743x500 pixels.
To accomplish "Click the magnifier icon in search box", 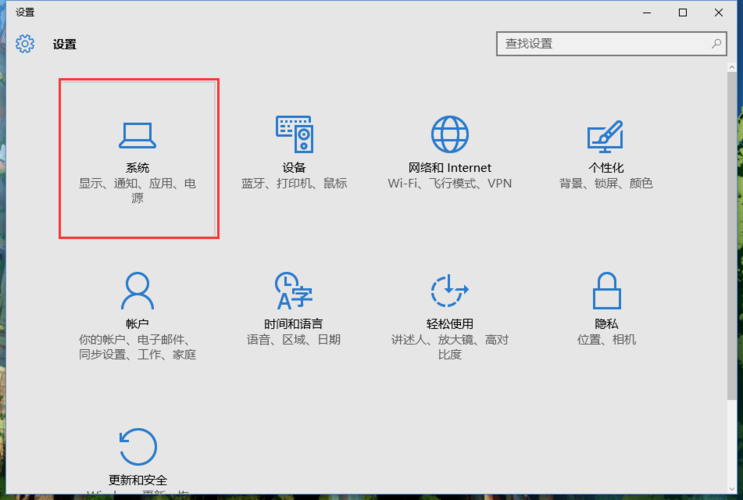I will click(716, 44).
